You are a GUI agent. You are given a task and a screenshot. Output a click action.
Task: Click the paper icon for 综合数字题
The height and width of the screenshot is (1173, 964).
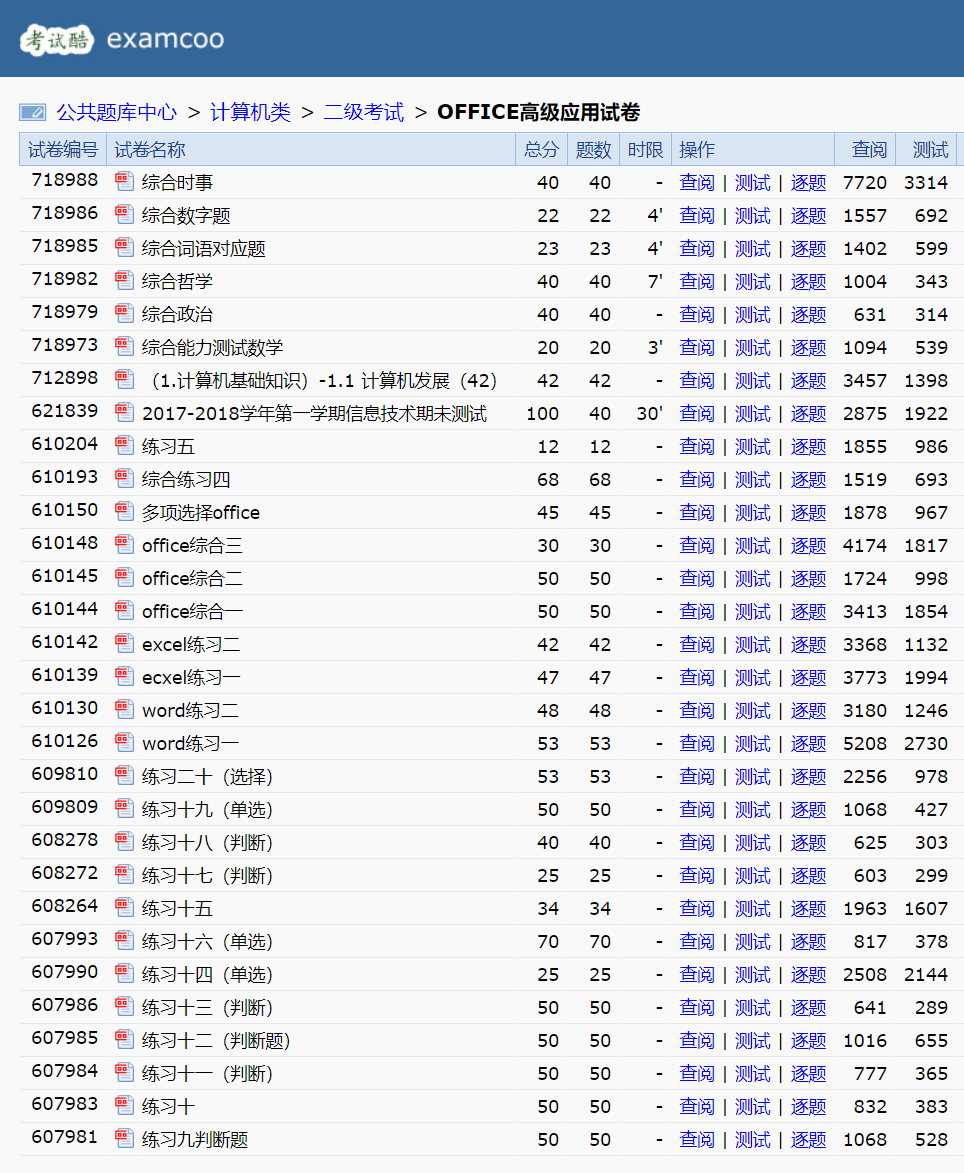(x=124, y=215)
